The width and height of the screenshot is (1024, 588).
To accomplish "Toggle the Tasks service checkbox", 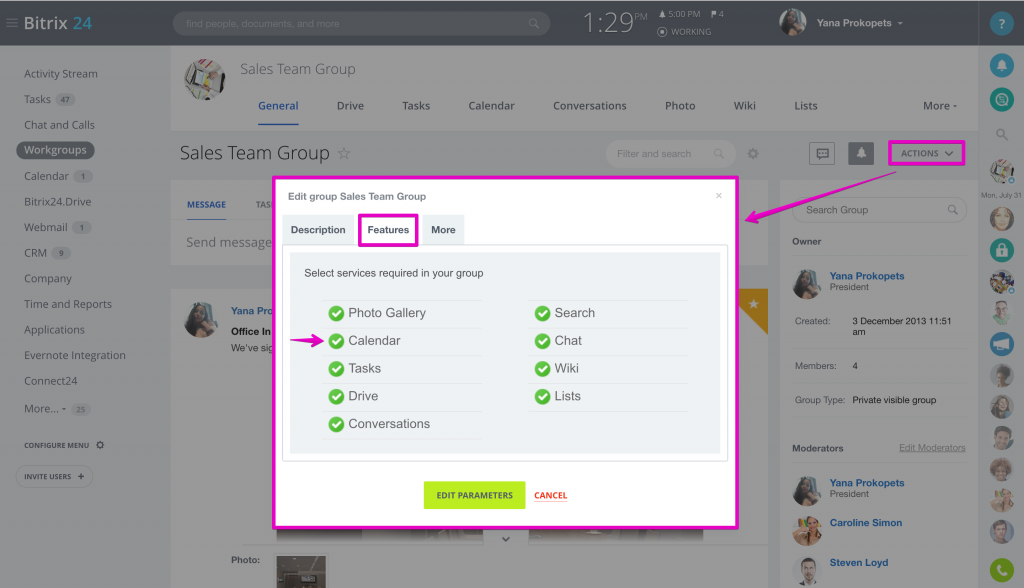I will pyautogui.click(x=336, y=369).
